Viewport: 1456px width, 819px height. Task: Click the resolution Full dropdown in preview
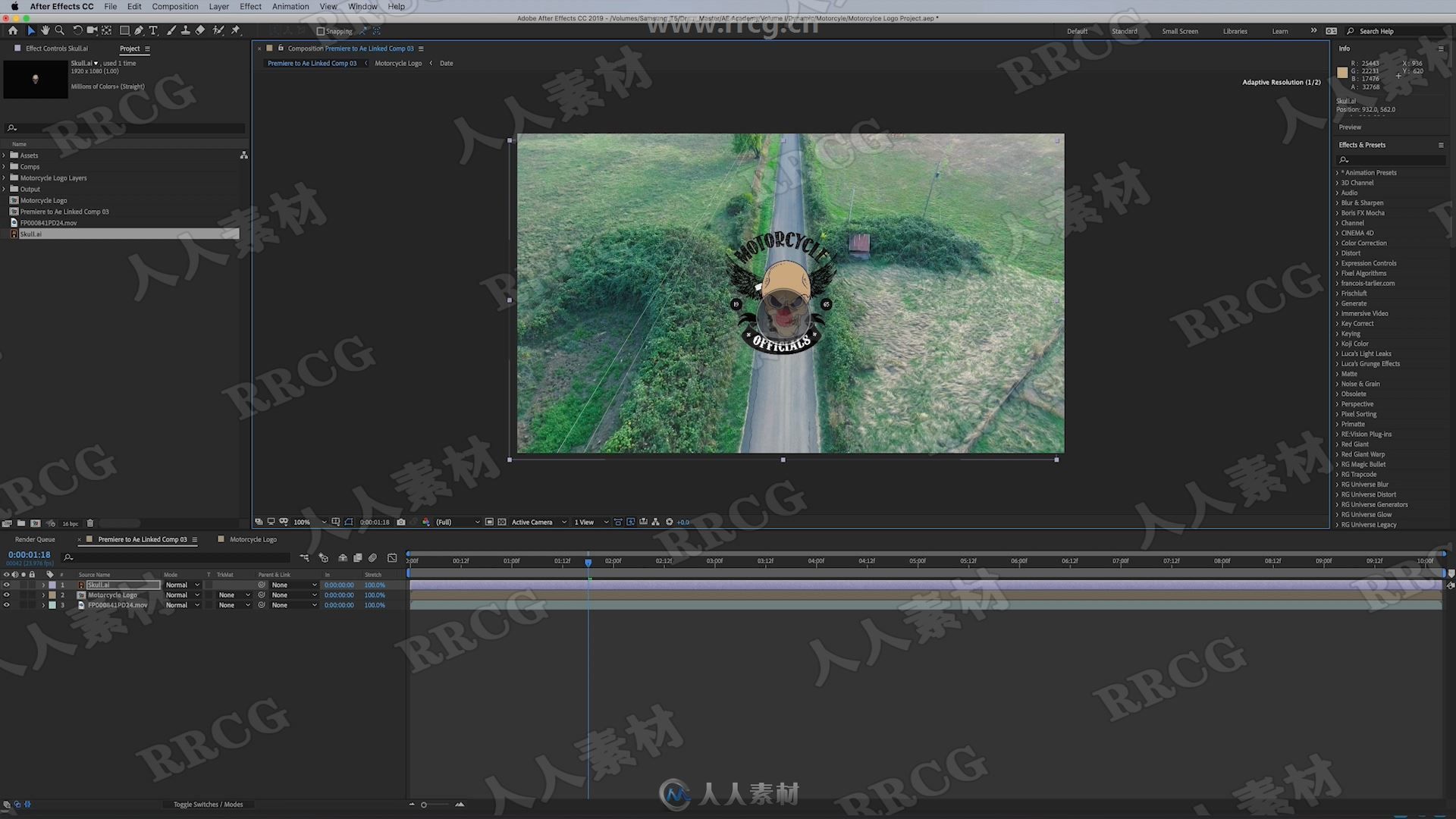(454, 522)
